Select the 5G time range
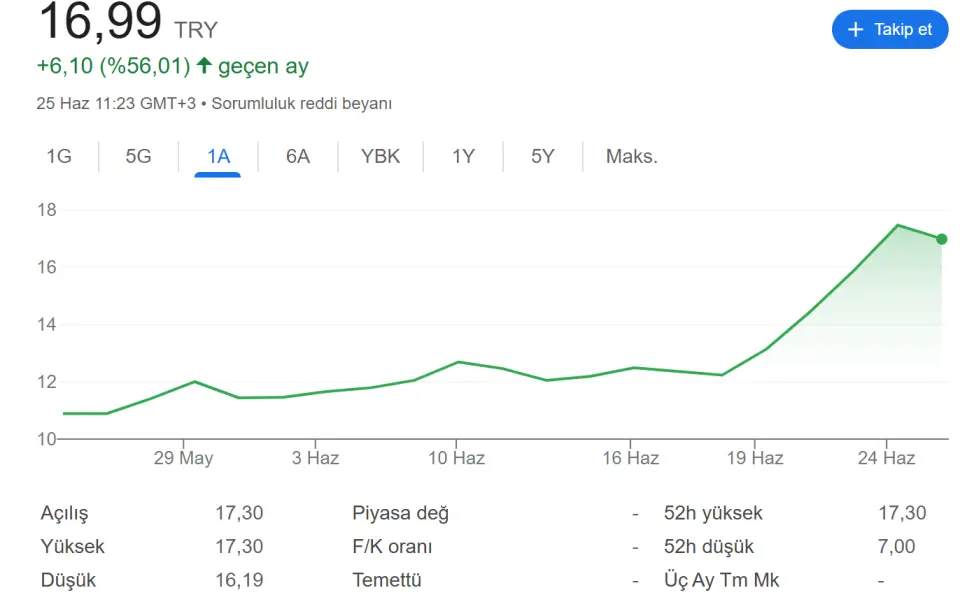 coord(138,156)
